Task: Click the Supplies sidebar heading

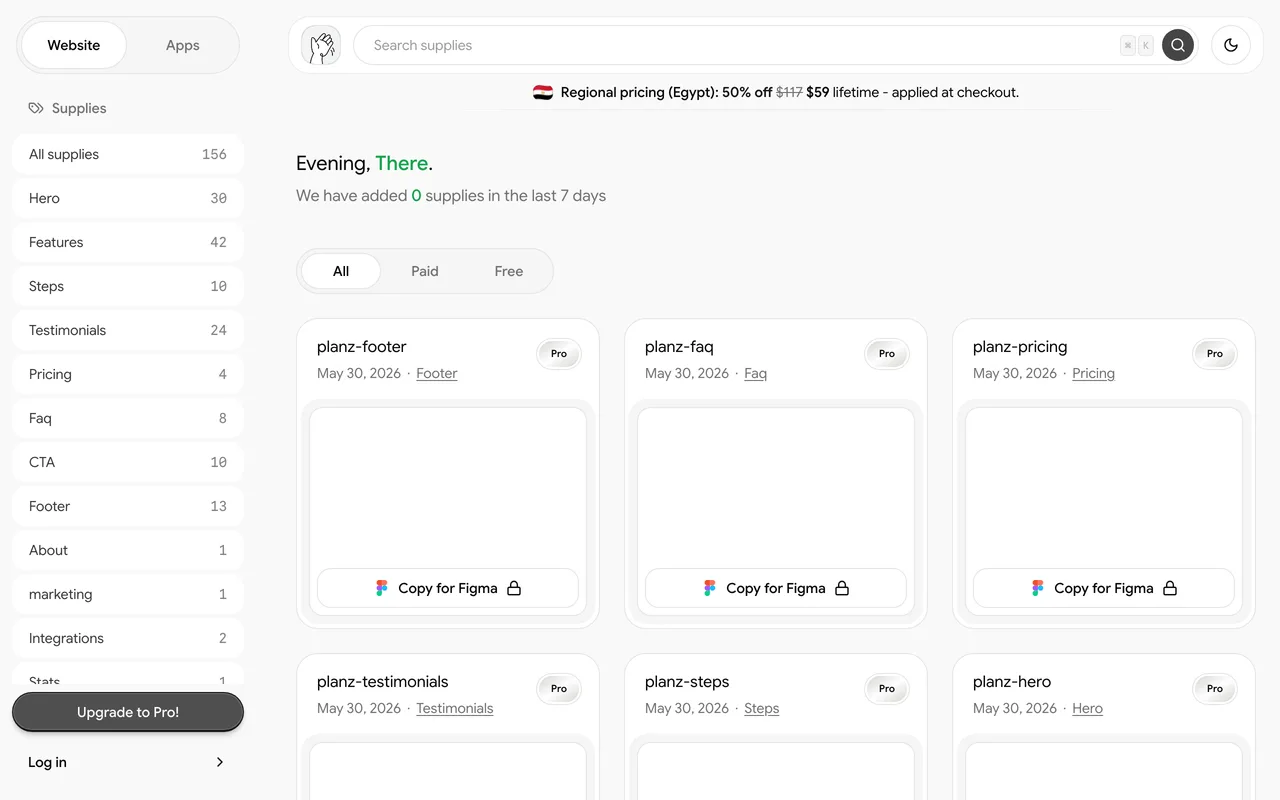Action: (x=79, y=108)
